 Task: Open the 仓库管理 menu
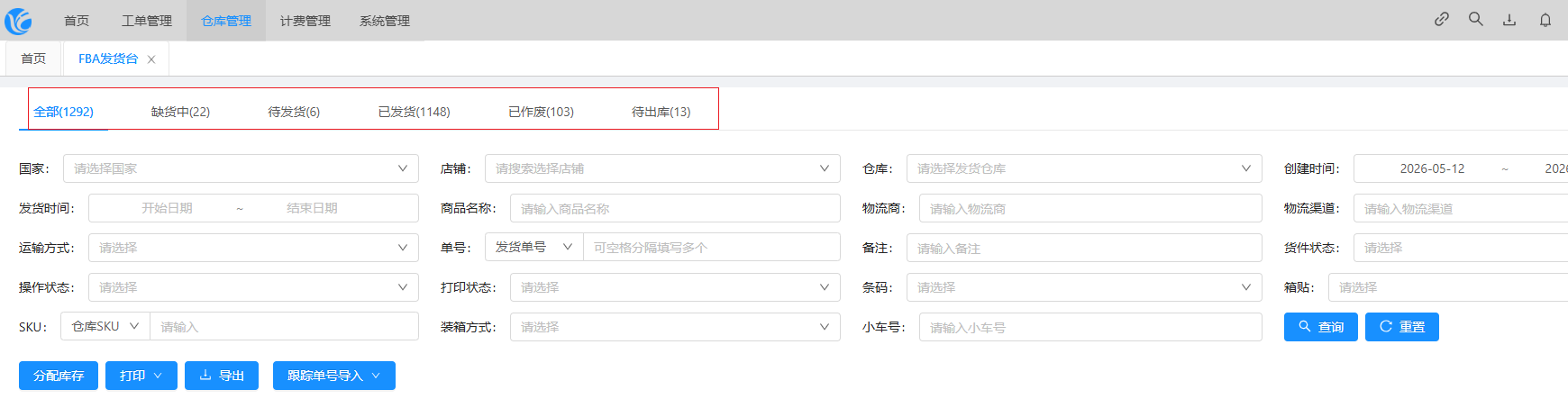(x=226, y=21)
